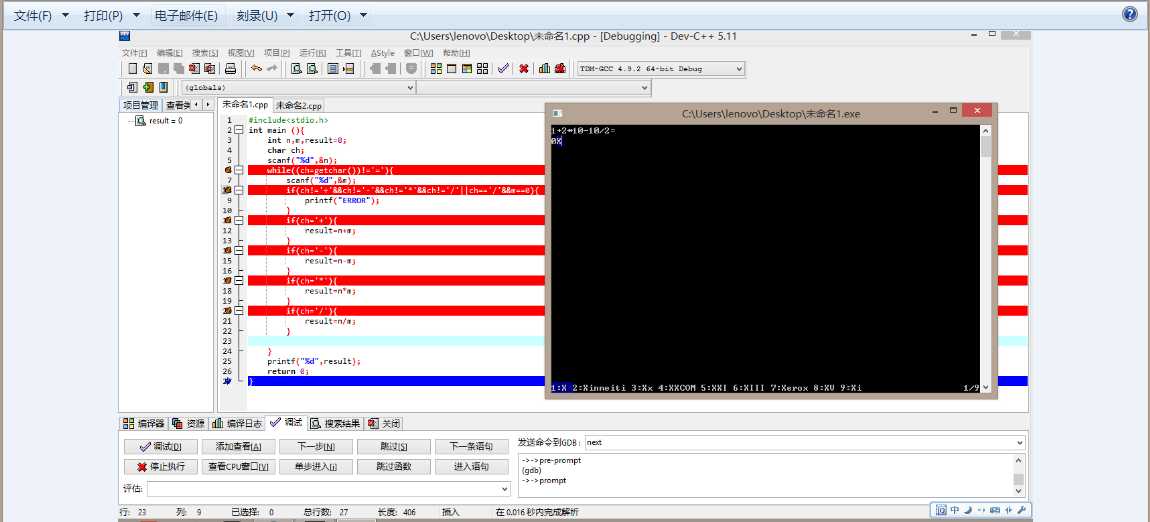Open the empty members dropdown beside (globals)
Viewport: 1150px width, 522px height.
645,87
